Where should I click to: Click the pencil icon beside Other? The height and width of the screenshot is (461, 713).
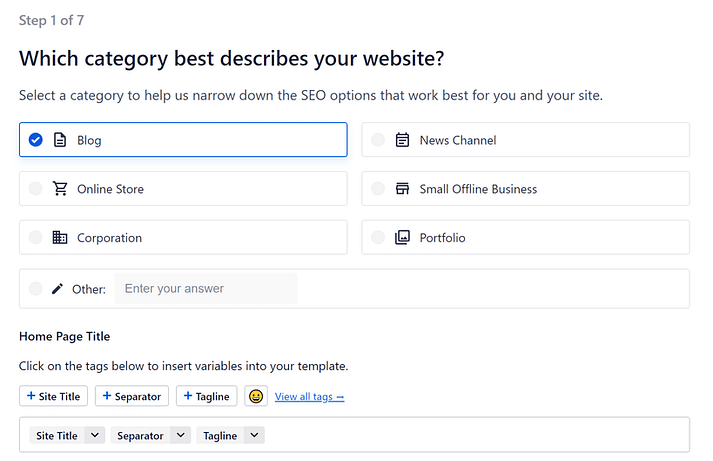57,289
